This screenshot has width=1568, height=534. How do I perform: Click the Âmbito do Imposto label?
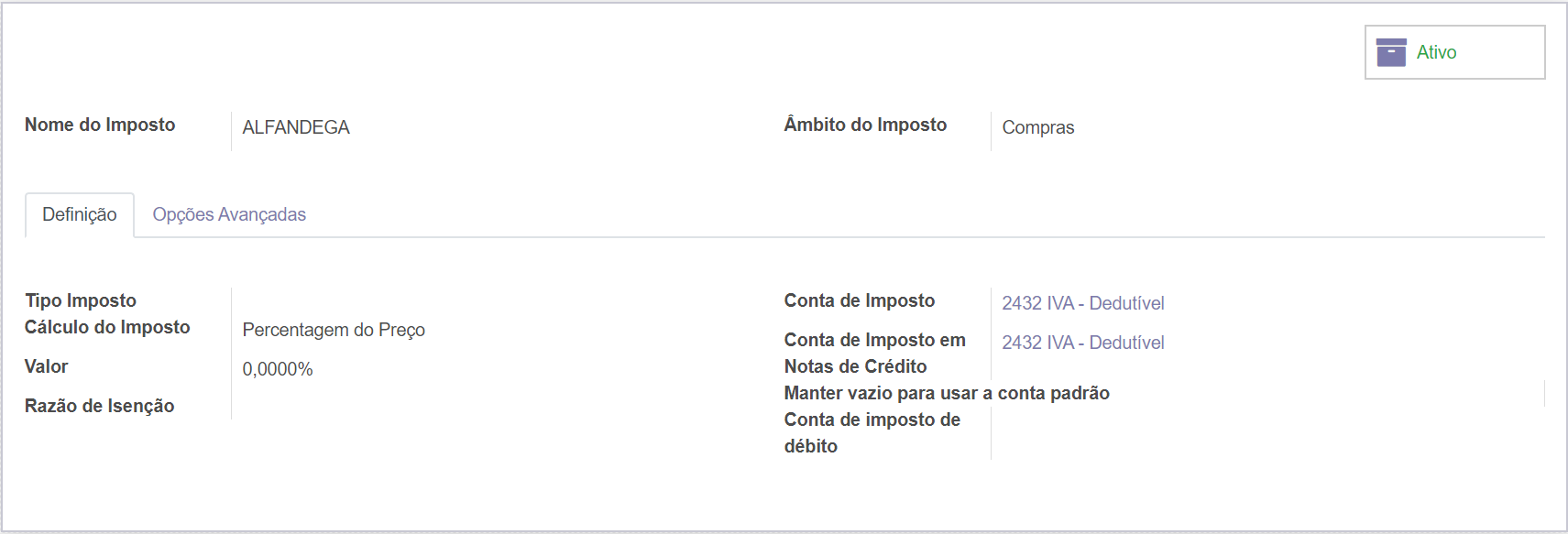pos(865,125)
